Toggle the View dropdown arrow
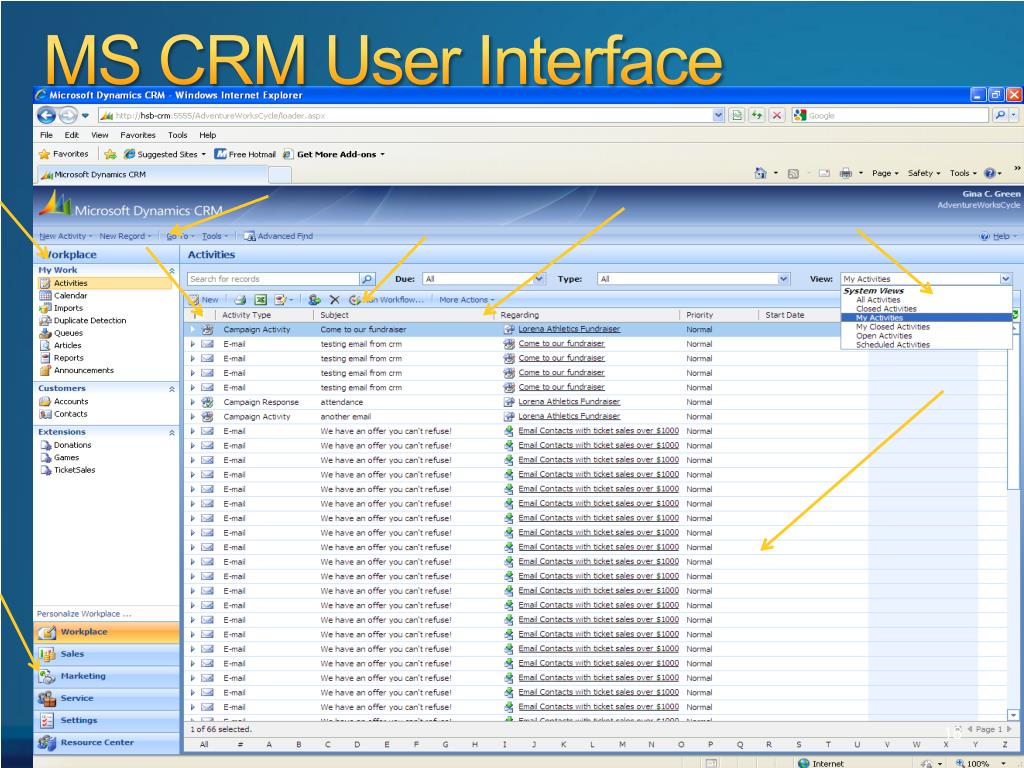The image size is (1024, 768). click(1006, 279)
